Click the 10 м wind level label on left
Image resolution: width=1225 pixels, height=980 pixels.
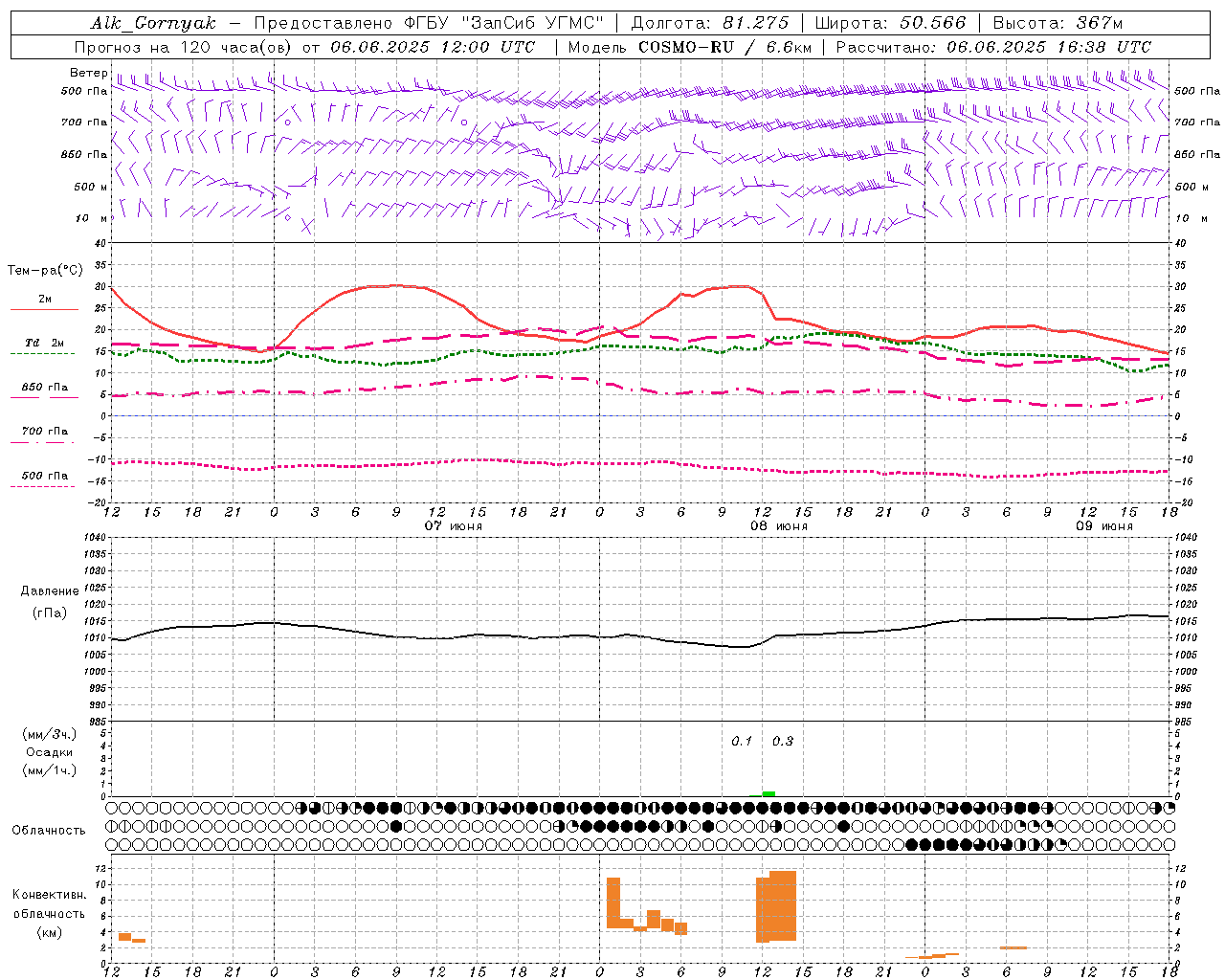click(91, 218)
